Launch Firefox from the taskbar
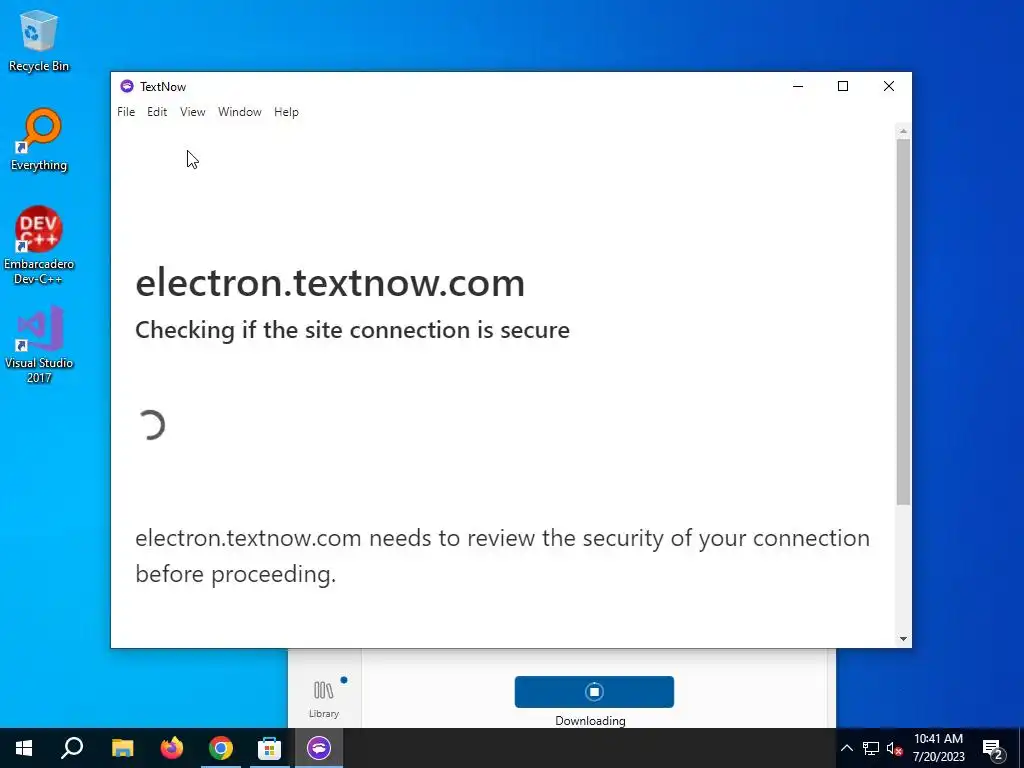Screen dimensions: 1024x768 tap(172, 748)
